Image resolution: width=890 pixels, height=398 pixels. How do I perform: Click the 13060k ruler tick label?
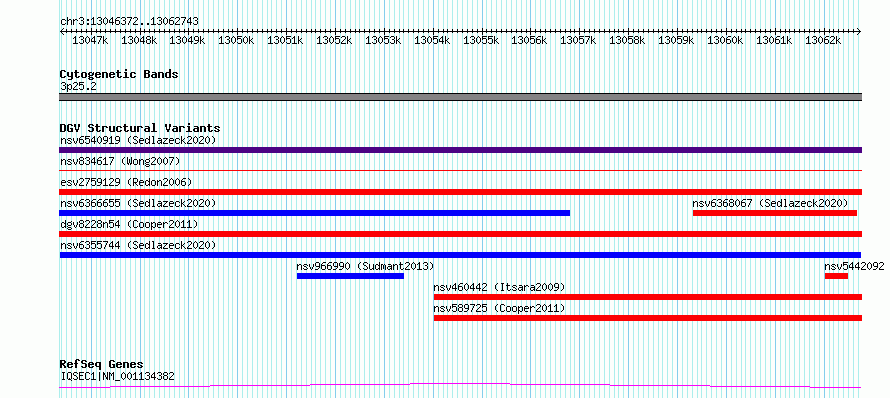(725, 40)
